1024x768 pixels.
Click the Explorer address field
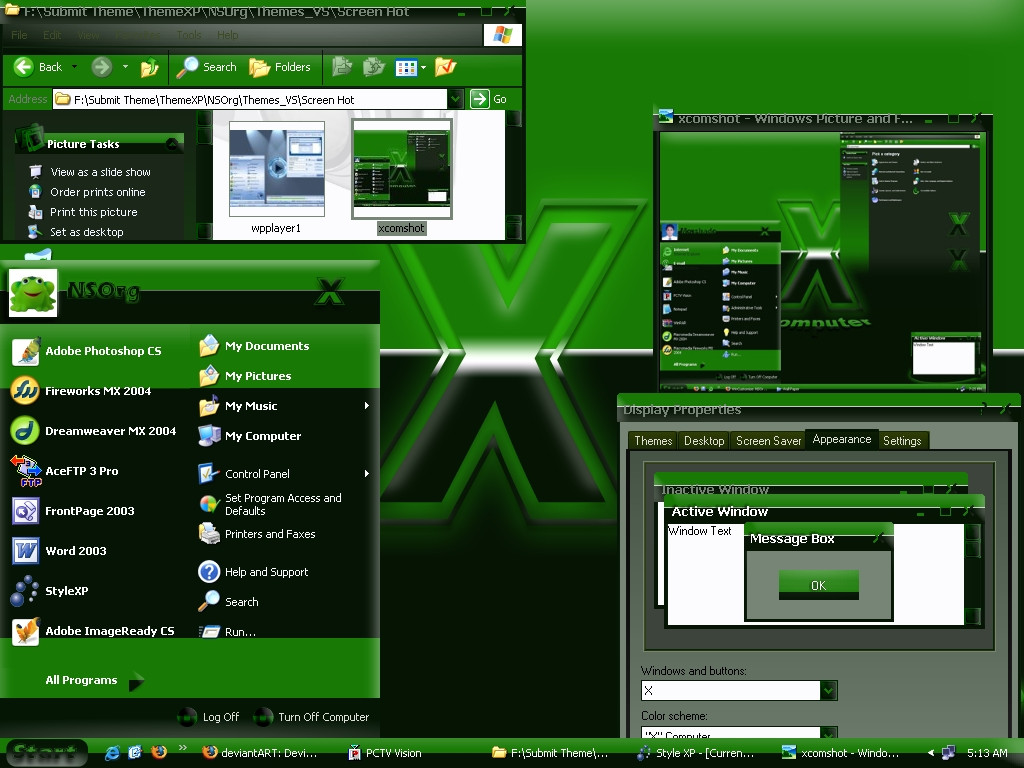point(250,99)
